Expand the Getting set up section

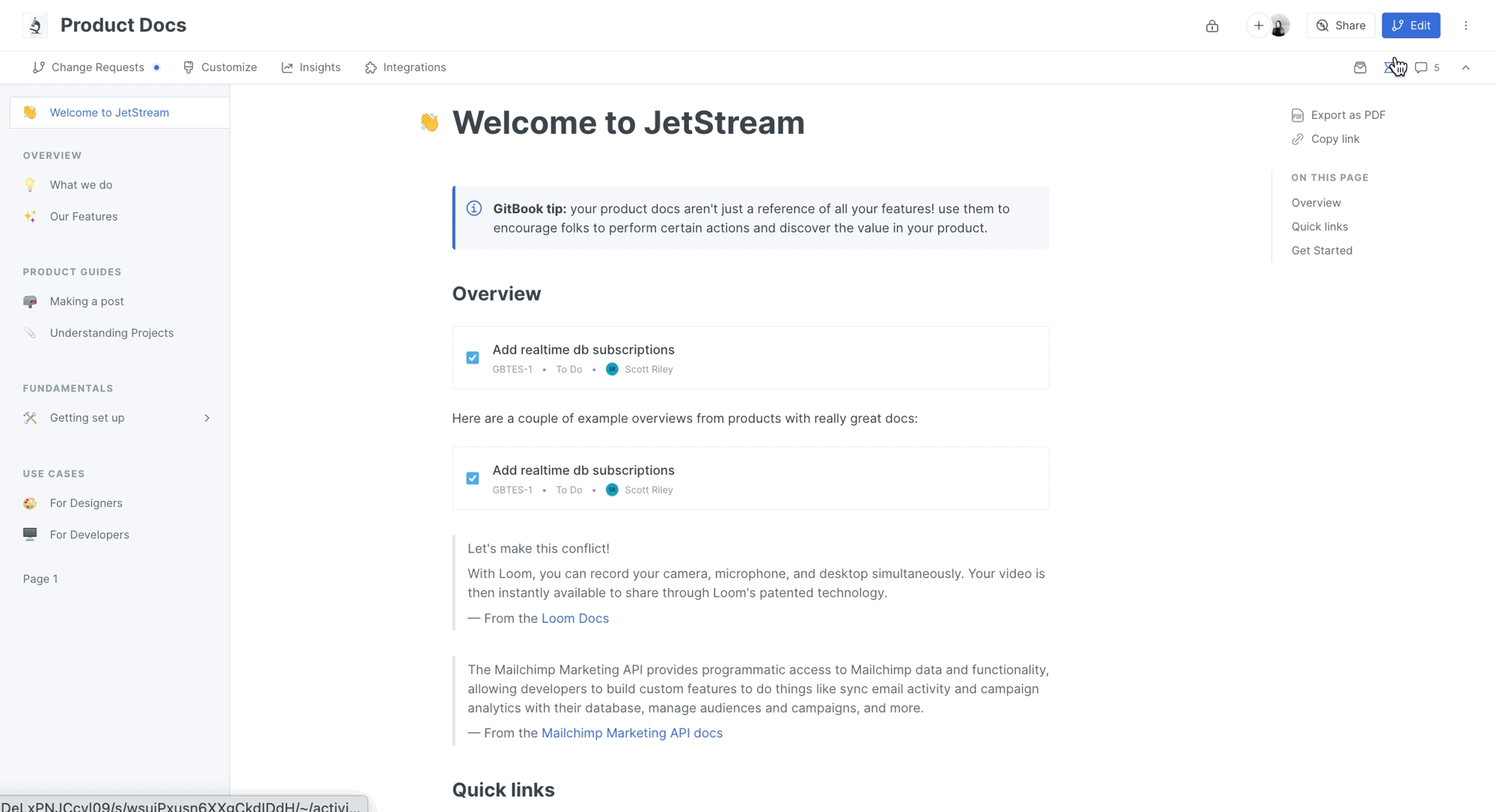[207, 418]
